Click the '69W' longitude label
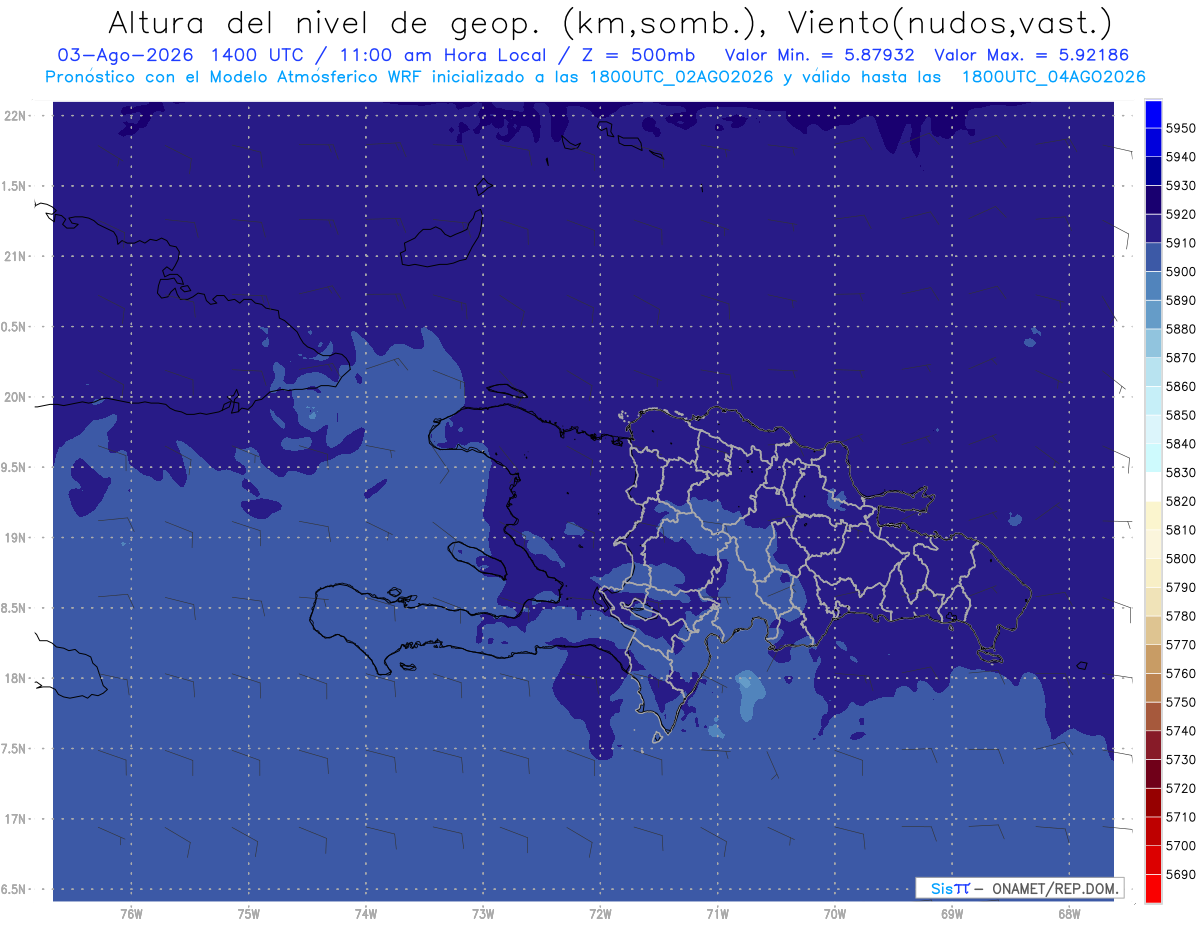 (x=952, y=914)
